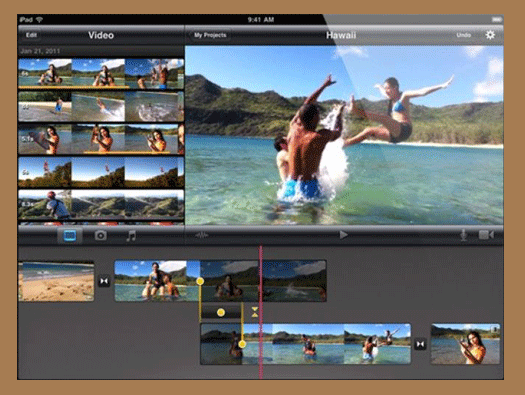Select the lower ocean jumping clip in timeline

coord(306,344)
